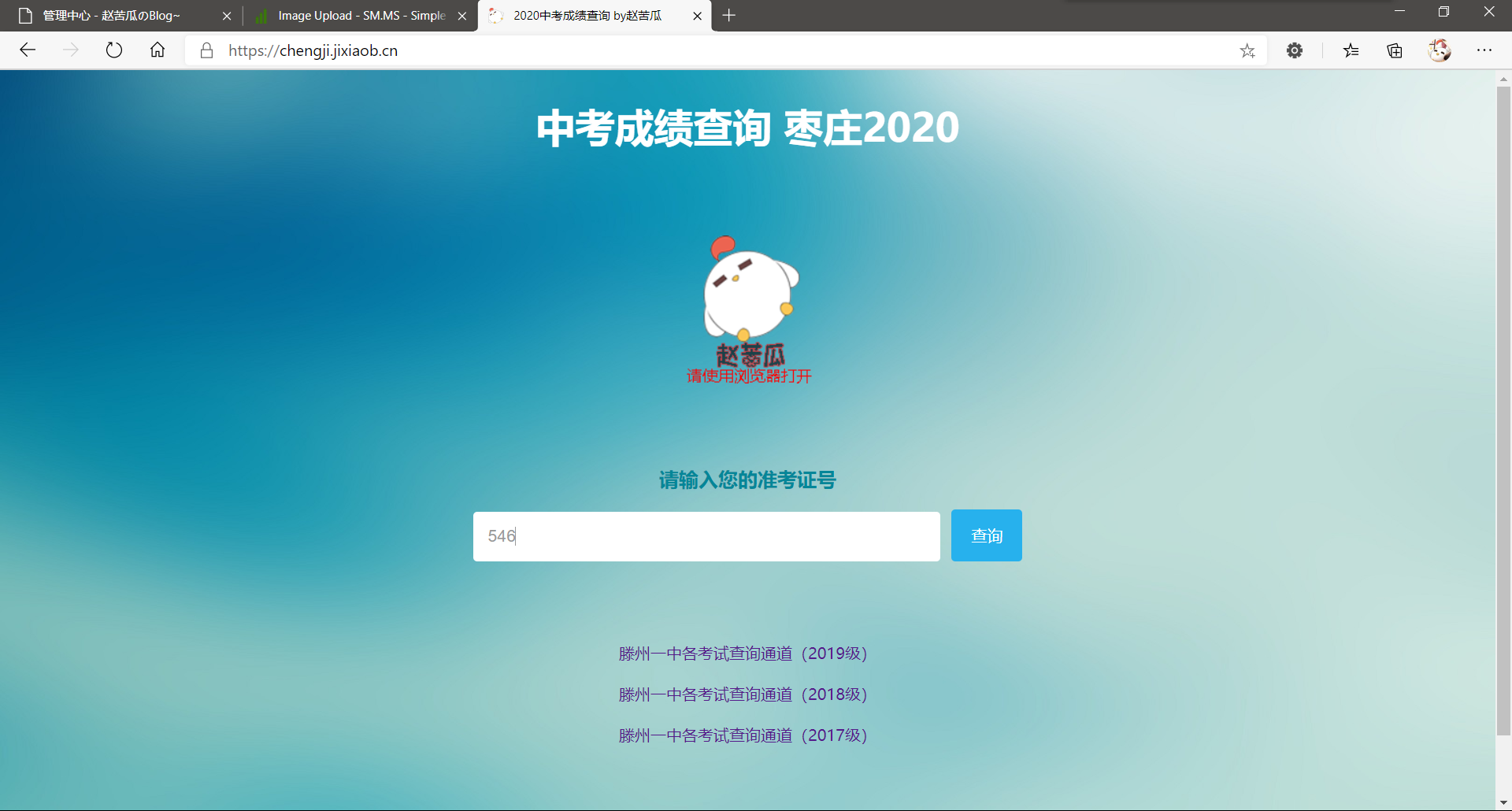Close the Image Upload SM.MS tab
1512x811 pixels.
[462, 16]
